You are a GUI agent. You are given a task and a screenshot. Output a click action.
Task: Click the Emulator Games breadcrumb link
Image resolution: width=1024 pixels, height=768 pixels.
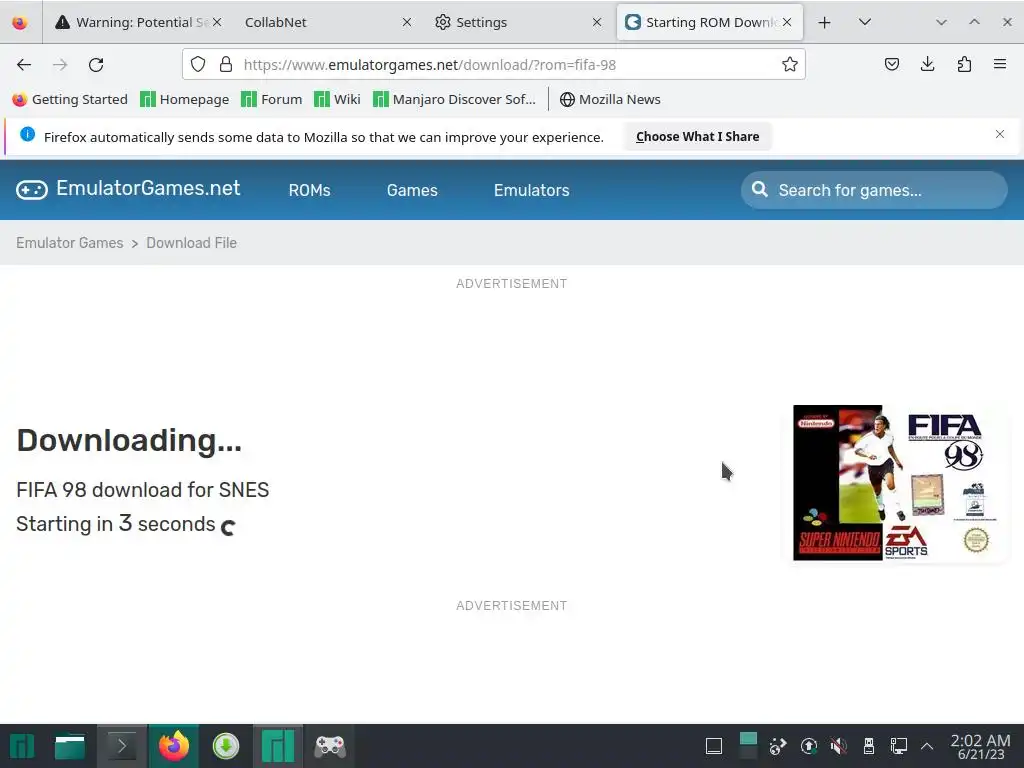click(x=70, y=243)
